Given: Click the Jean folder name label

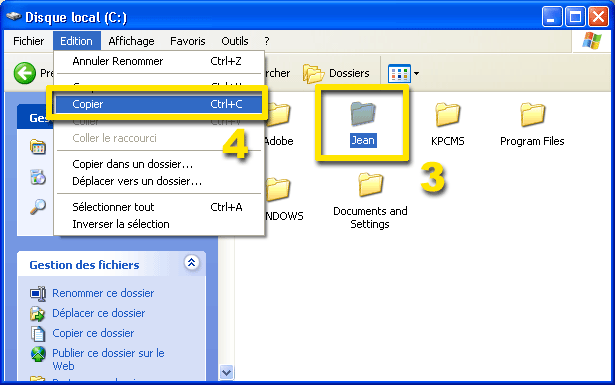Looking at the screenshot, I should 363,140.
